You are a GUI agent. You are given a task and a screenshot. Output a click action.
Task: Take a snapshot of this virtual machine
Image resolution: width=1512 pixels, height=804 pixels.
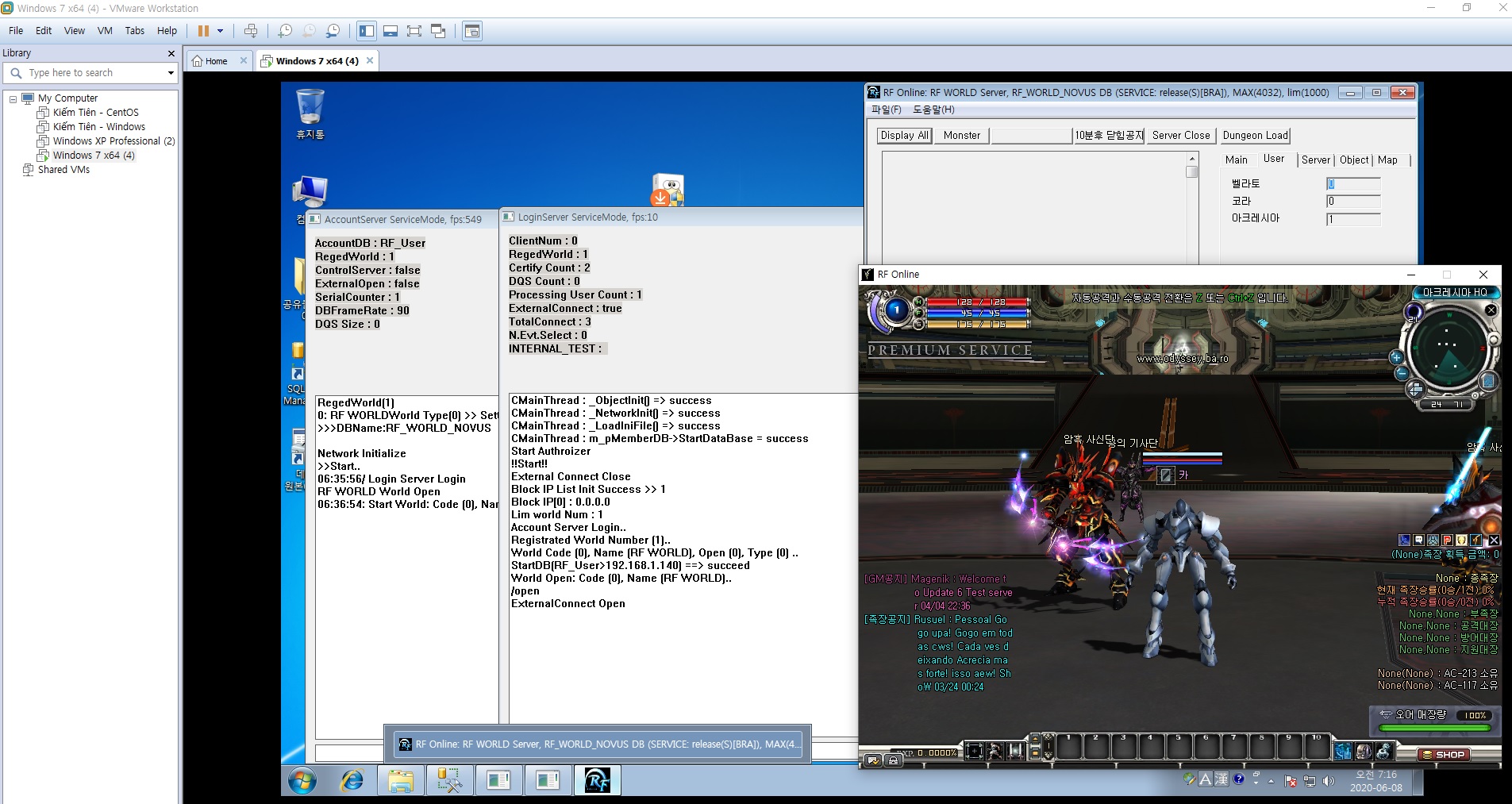(x=285, y=31)
